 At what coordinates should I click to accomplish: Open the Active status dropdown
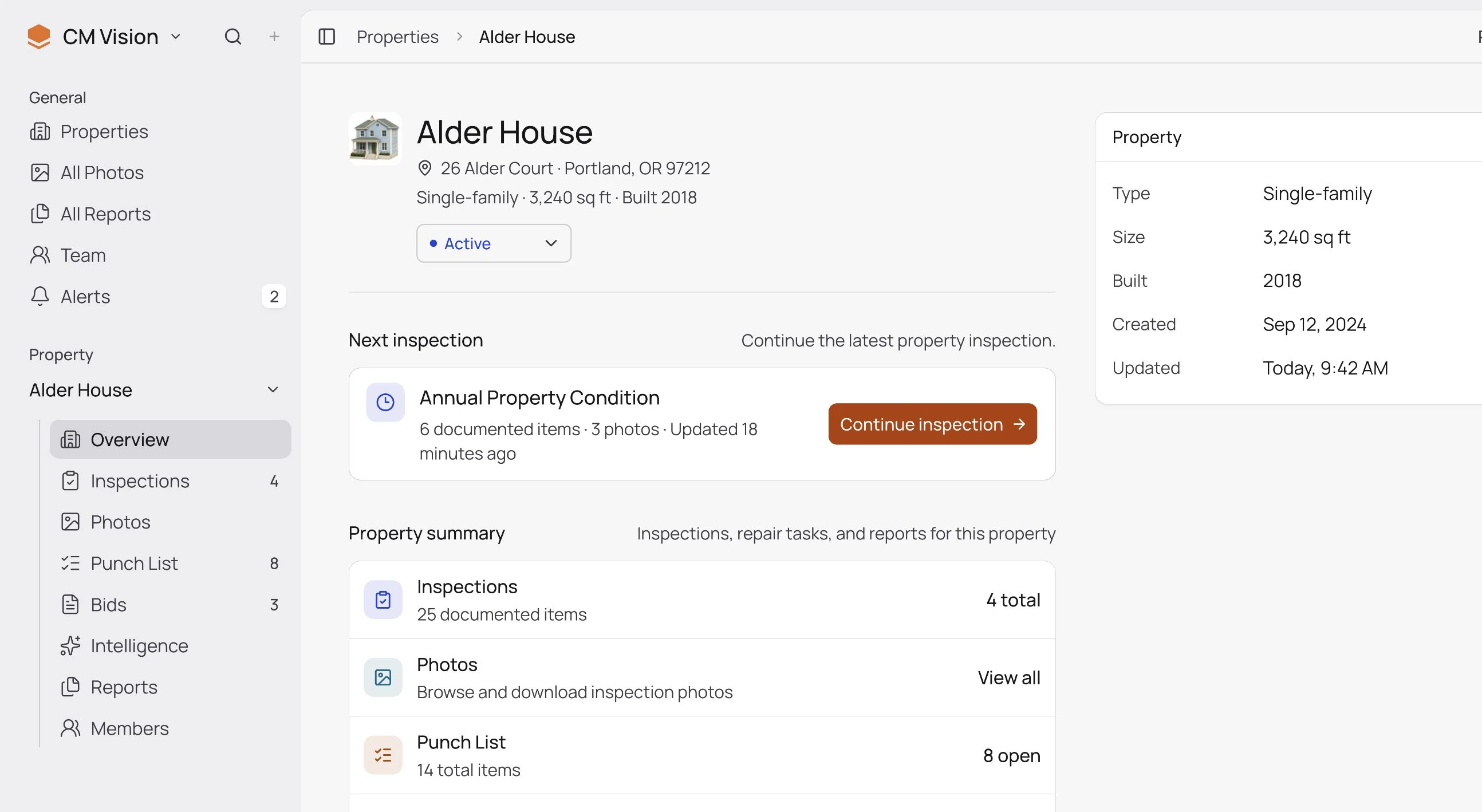pyautogui.click(x=494, y=243)
